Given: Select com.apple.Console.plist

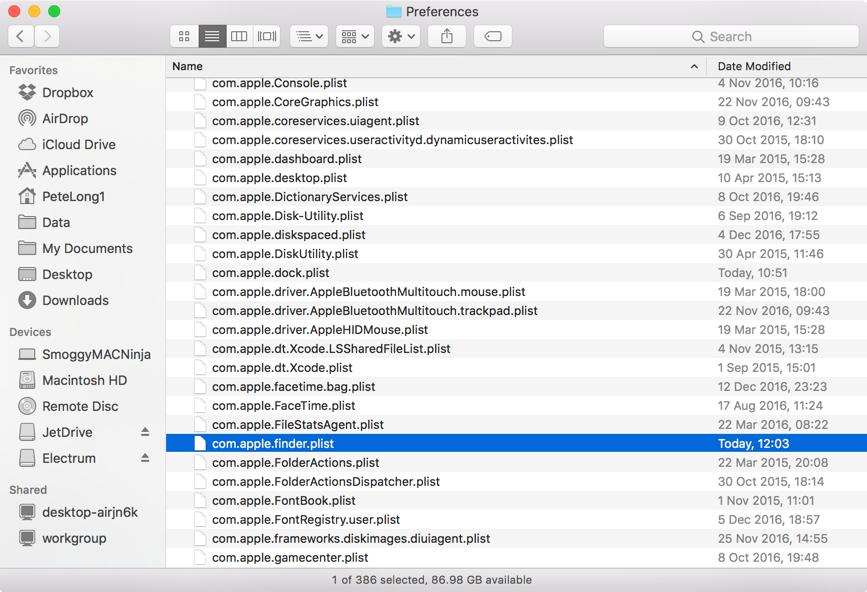Looking at the screenshot, I should pyautogui.click(x=516, y=83).
